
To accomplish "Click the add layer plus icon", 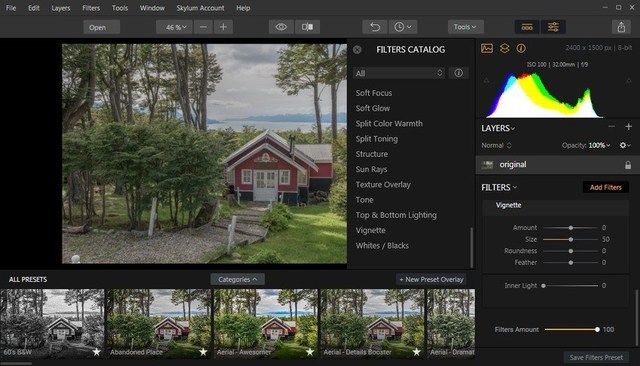I will pos(629,126).
